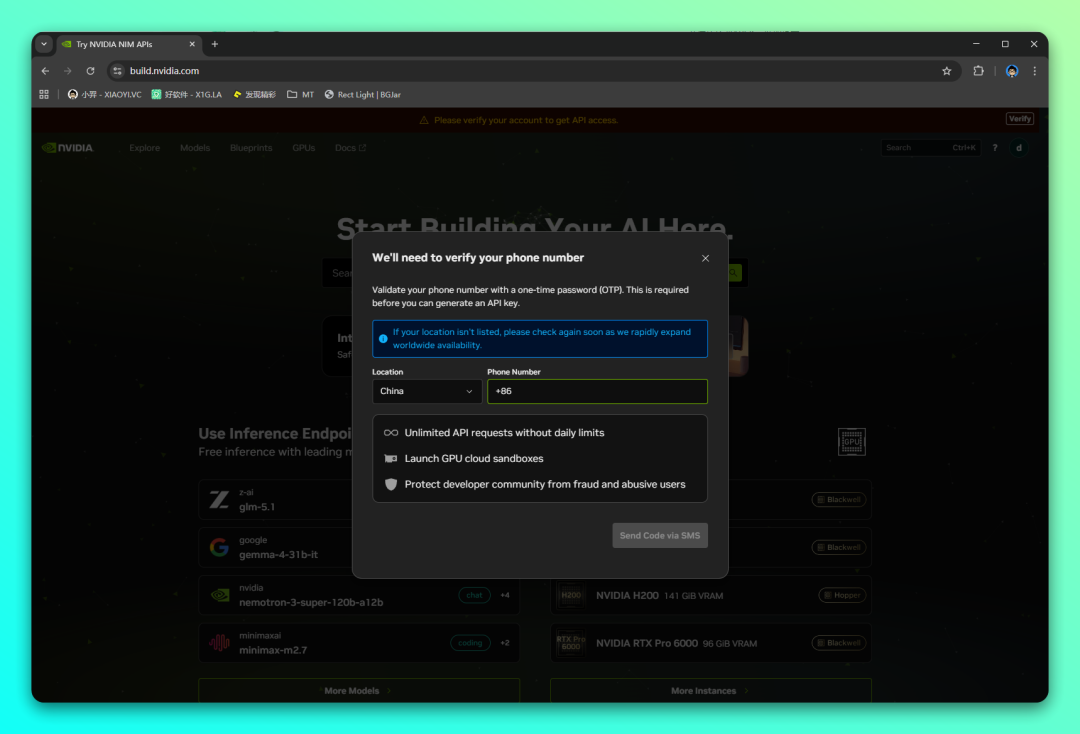The width and height of the screenshot is (1080, 734).
Task: Open the Rect Light | BGJar bookmark
Action: click(x=362, y=95)
